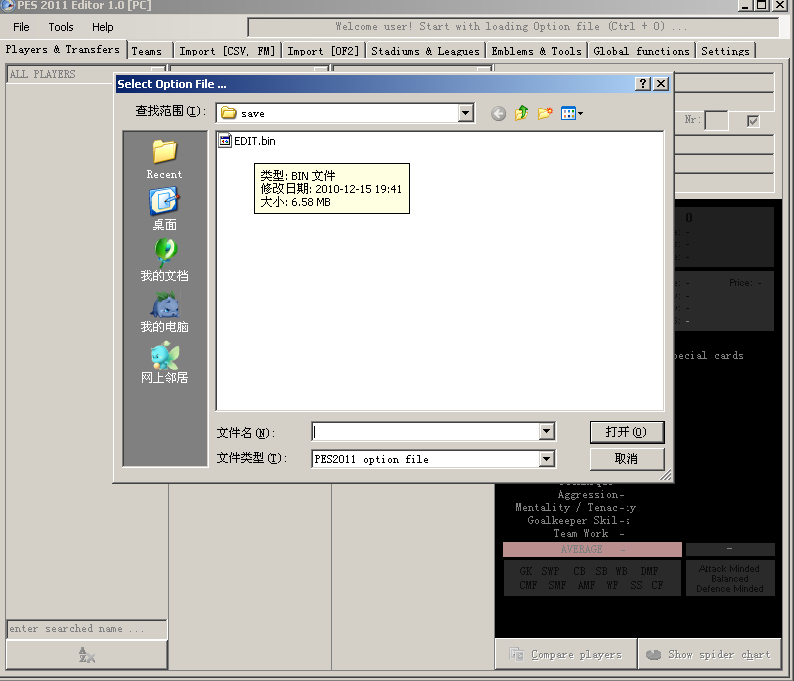Click the Nr number input field
The height and width of the screenshot is (681, 794).
(x=717, y=121)
